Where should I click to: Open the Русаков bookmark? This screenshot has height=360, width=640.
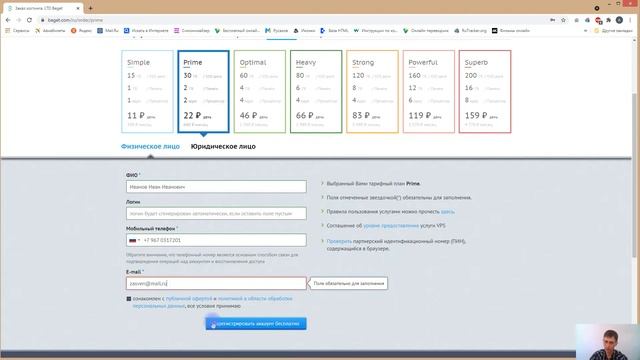[x=276, y=31]
